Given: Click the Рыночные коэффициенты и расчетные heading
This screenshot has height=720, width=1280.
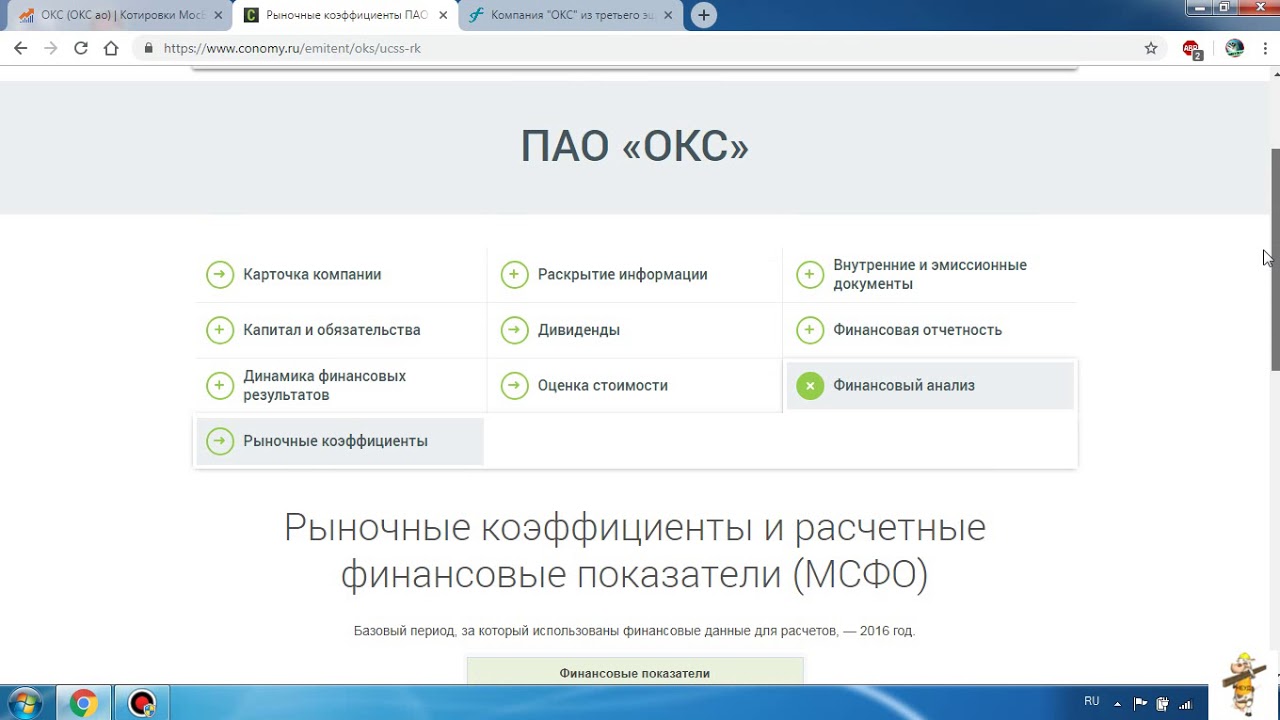Looking at the screenshot, I should point(635,550).
